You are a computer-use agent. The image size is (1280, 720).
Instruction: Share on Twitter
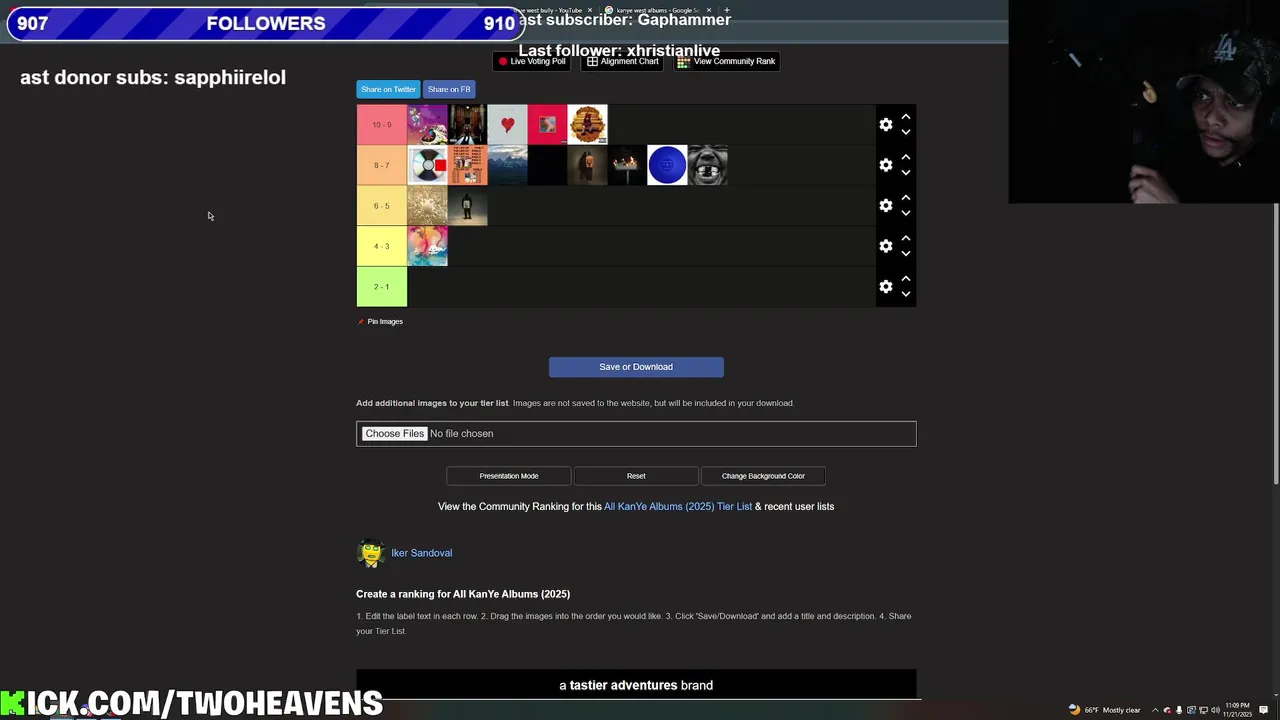(x=388, y=89)
